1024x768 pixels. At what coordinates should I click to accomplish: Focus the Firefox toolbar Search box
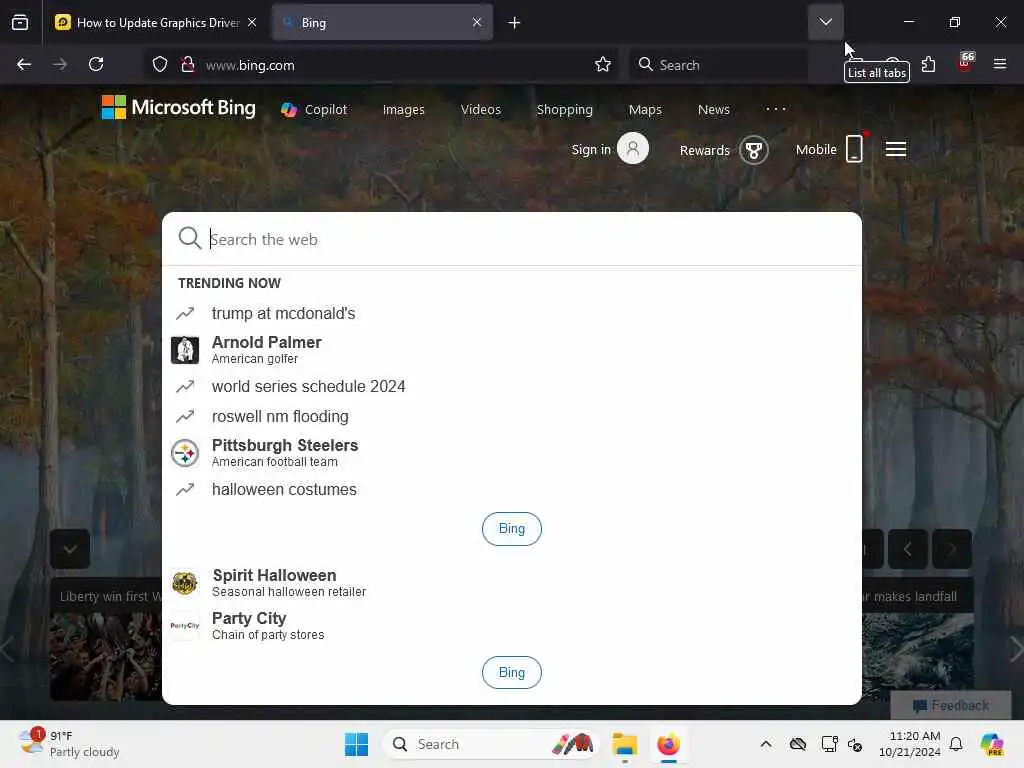point(718,65)
